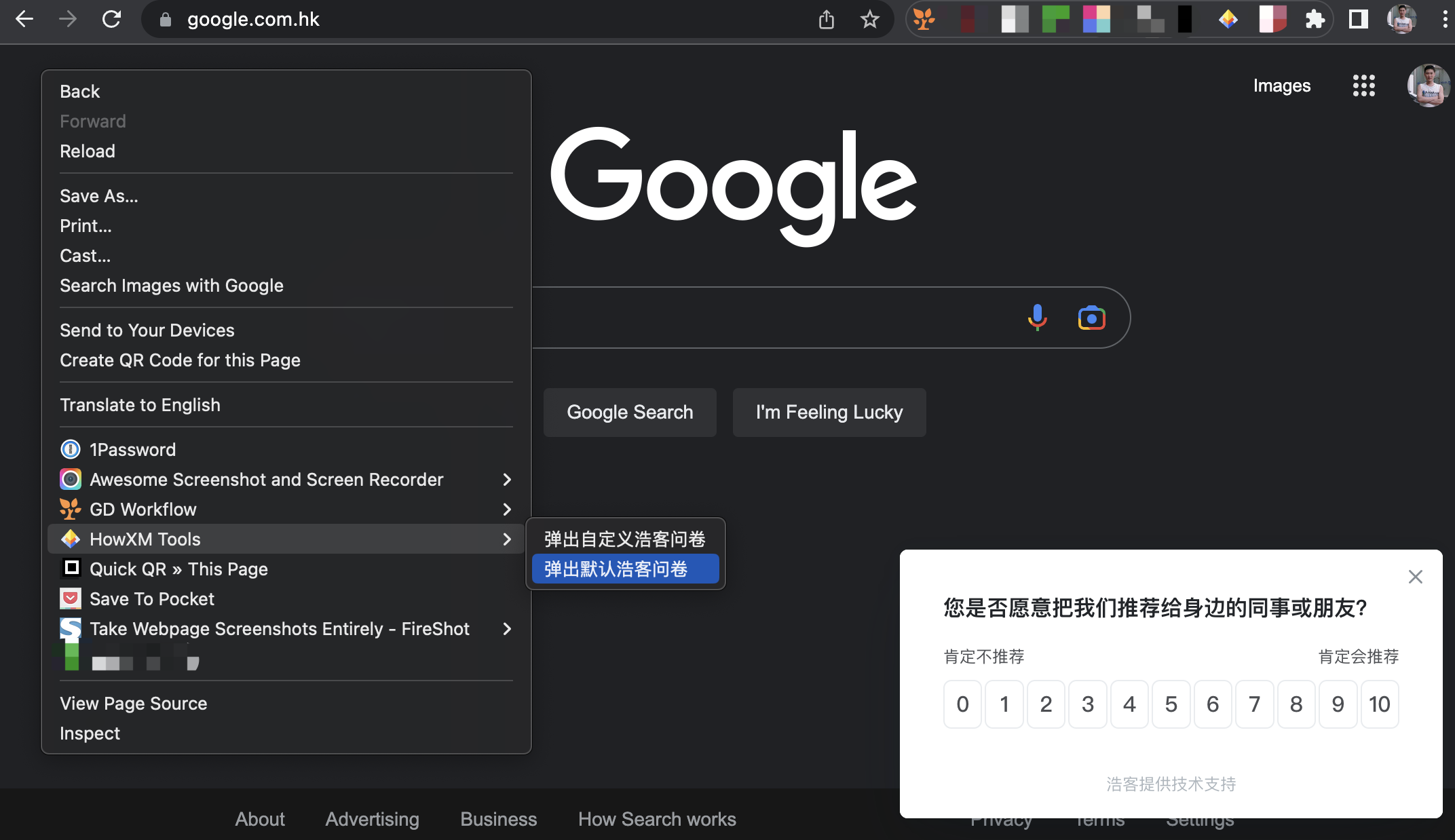
Task: Choose rating 10 in survey
Action: coord(1379,704)
